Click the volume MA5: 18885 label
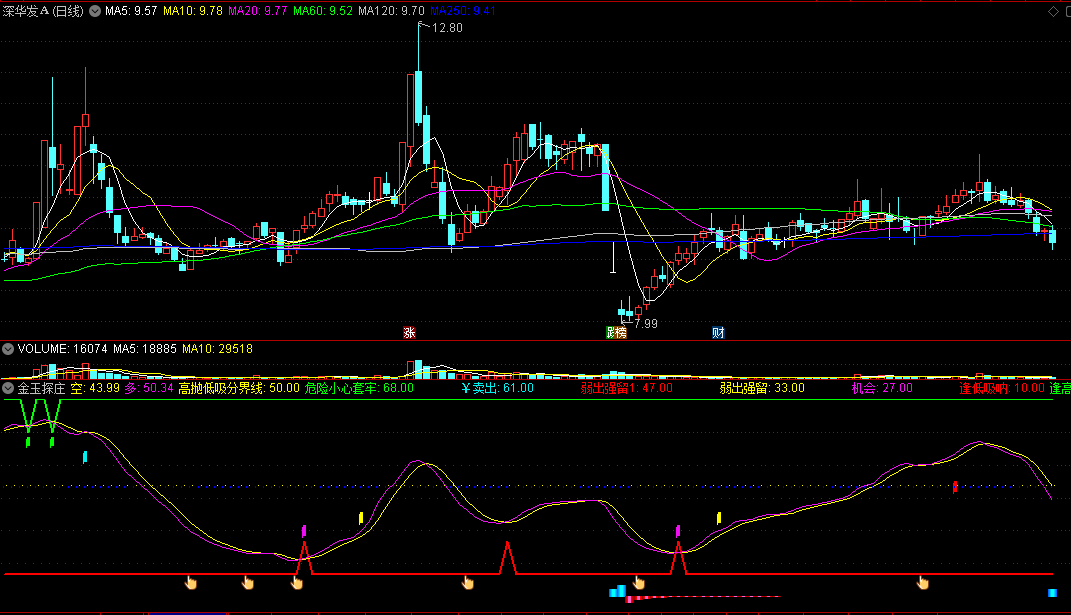The width and height of the screenshot is (1071, 615). [x=145, y=348]
